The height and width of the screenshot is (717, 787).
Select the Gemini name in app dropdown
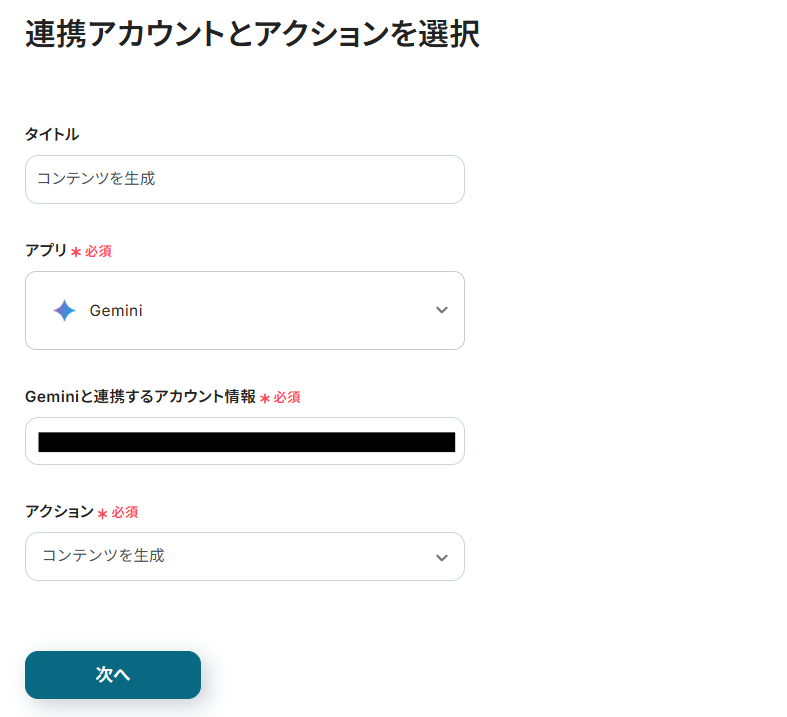pos(116,311)
